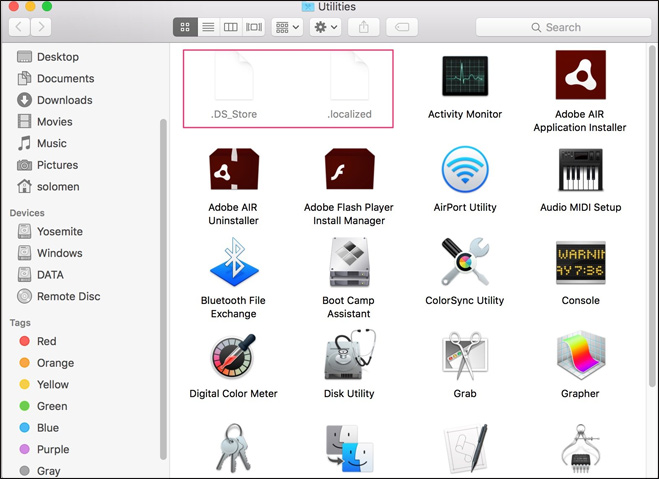Switch to list view mode
The height and width of the screenshot is (479, 659).
pos(208,27)
